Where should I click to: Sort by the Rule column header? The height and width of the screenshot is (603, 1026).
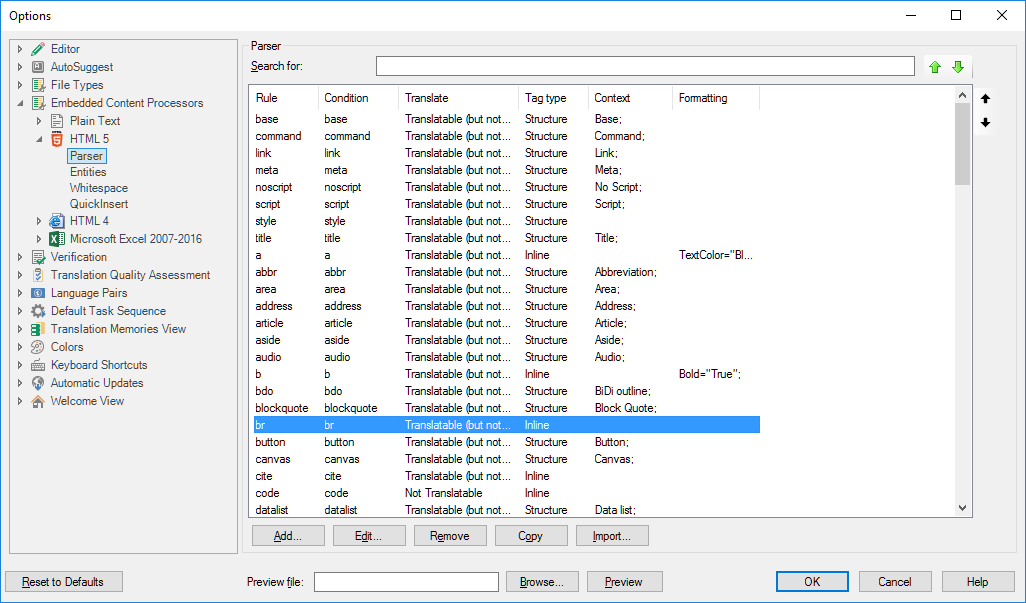[284, 98]
